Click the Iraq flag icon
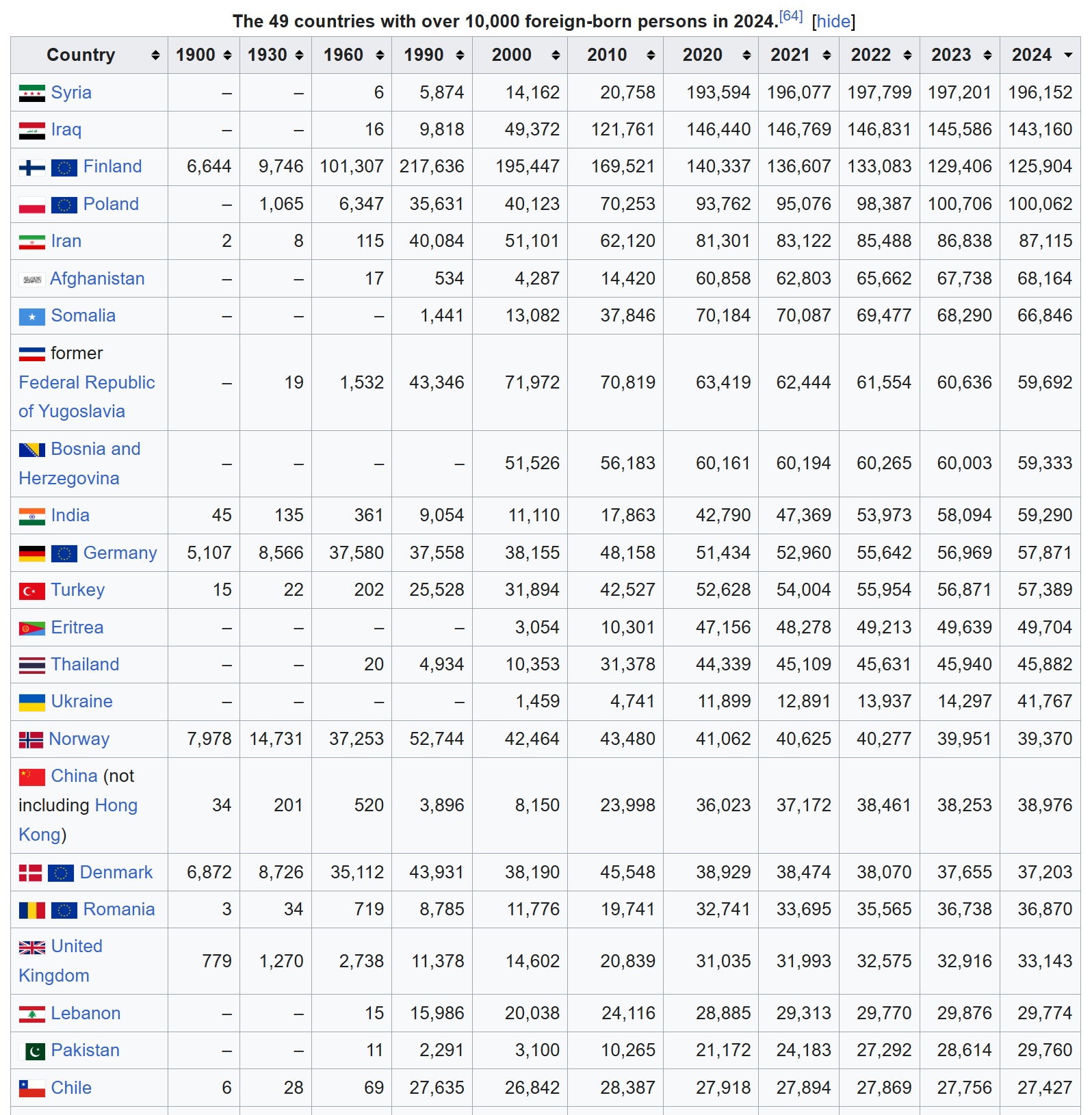Viewport: 1092px width, 1115px height. (31, 130)
